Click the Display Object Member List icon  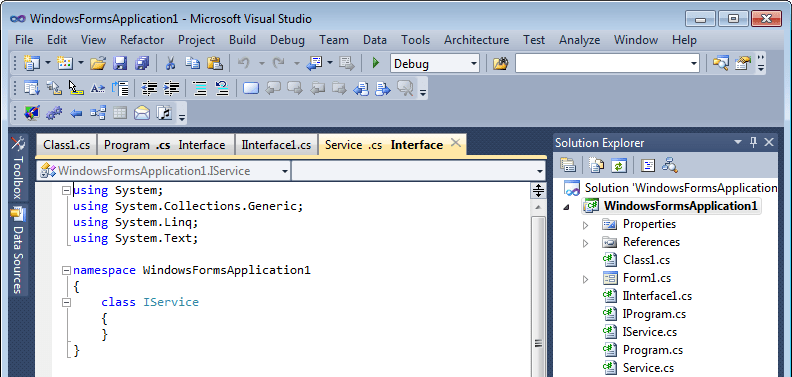point(32,88)
